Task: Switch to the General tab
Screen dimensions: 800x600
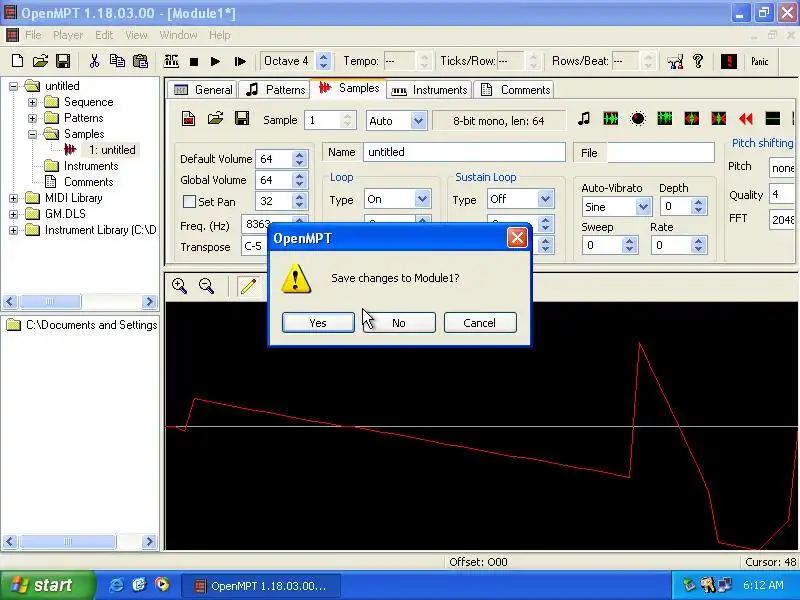Action: [203, 90]
